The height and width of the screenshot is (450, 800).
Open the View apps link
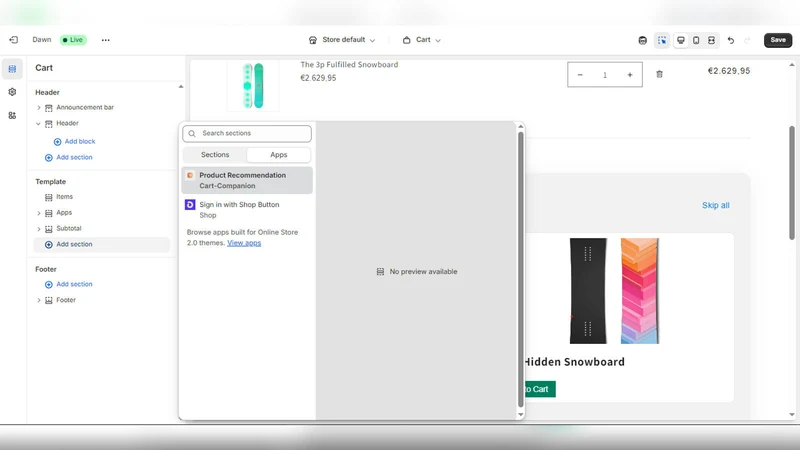(x=244, y=243)
